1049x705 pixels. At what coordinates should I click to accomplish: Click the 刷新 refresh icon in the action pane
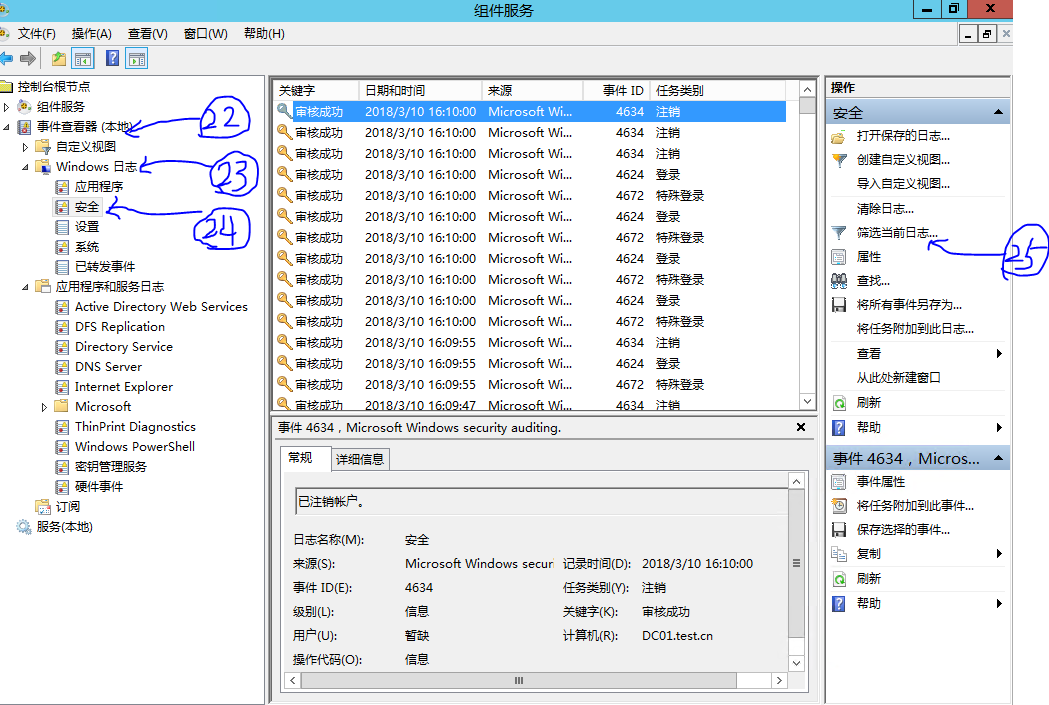coord(838,402)
